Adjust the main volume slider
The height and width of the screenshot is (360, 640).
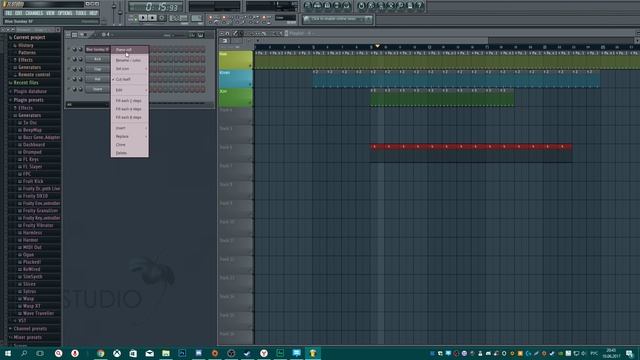point(114,12)
